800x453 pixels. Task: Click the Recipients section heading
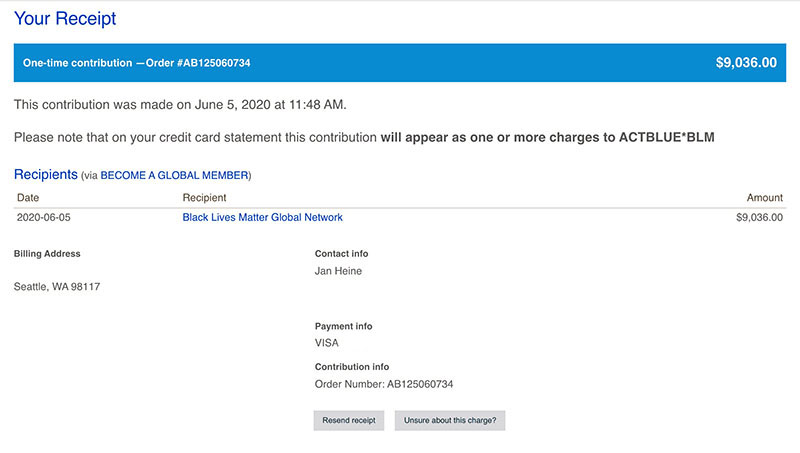(45, 174)
